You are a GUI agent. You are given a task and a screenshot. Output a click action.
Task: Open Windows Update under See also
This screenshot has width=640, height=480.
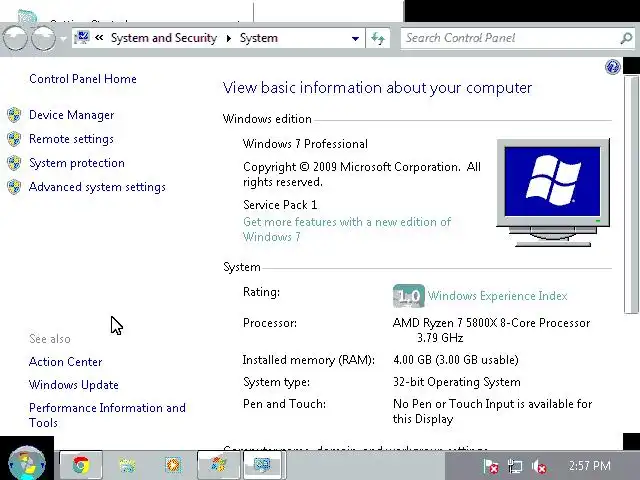coord(73,385)
